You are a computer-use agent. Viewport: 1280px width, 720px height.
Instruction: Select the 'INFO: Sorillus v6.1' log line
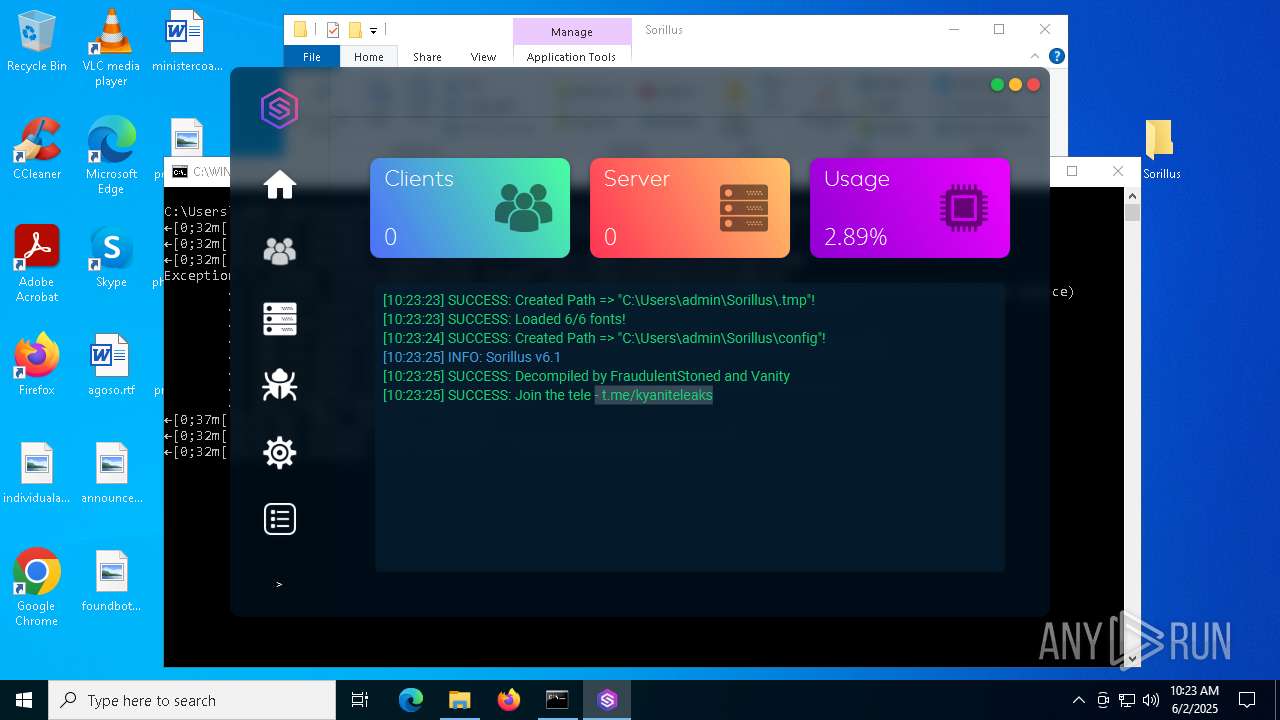click(x=472, y=357)
